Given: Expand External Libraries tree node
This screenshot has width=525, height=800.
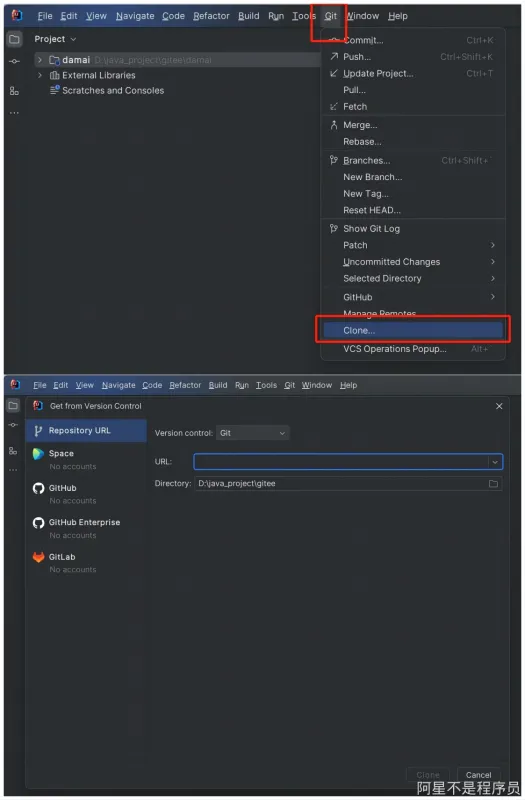Looking at the screenshot, I should (40, 76).
